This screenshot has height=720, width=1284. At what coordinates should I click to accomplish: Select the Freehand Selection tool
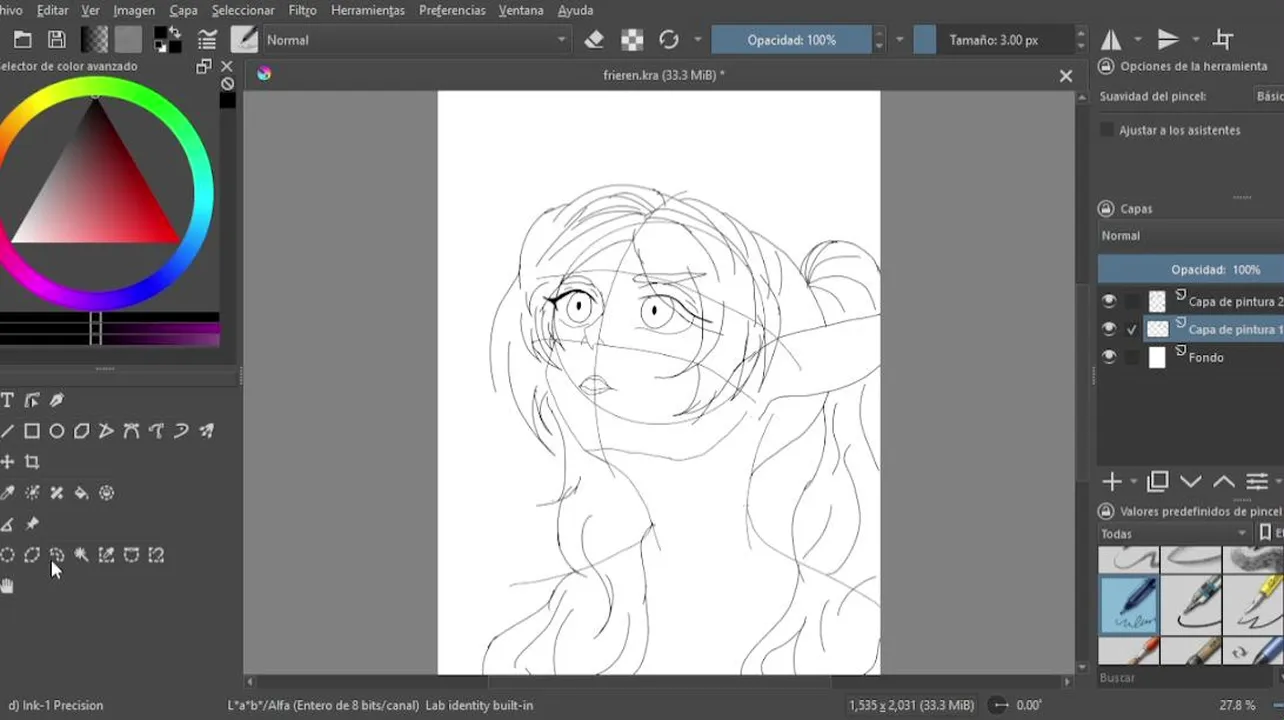pyautogui.click(x=57, y=555)
